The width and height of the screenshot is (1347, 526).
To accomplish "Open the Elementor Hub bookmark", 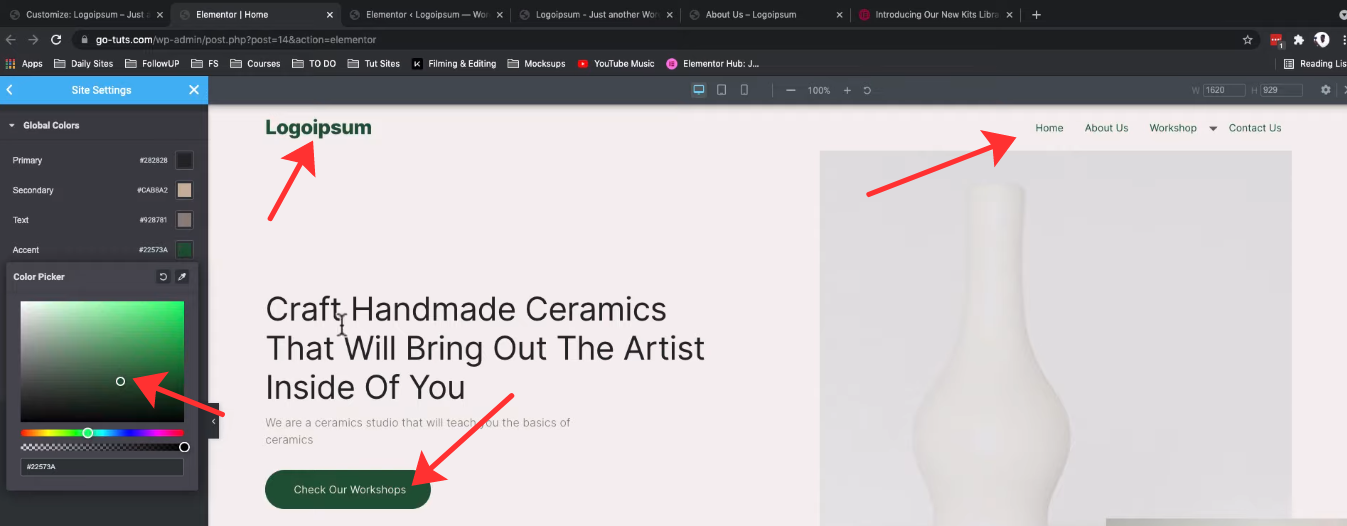I will click(713, 64).
